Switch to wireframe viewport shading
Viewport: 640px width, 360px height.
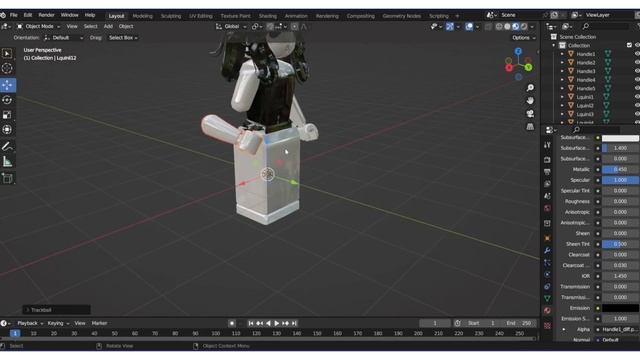pyautogui.click(x=499, y=27)
